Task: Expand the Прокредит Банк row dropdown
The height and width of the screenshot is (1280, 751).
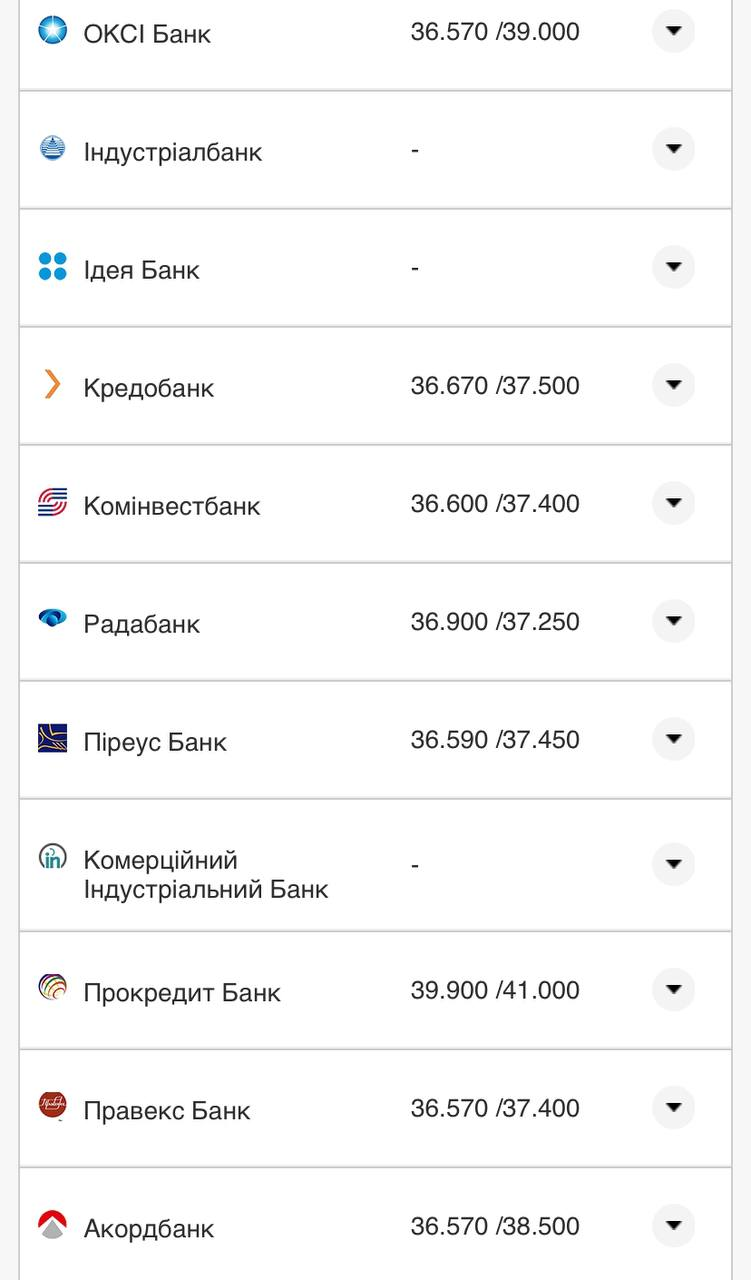Action: click(x=674, y=989)
